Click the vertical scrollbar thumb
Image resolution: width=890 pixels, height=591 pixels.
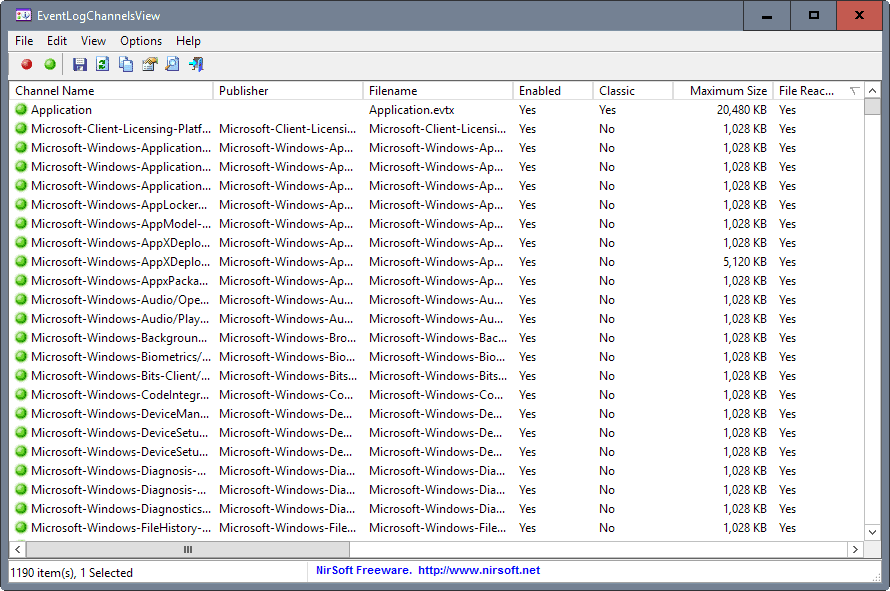coord(872,106)
